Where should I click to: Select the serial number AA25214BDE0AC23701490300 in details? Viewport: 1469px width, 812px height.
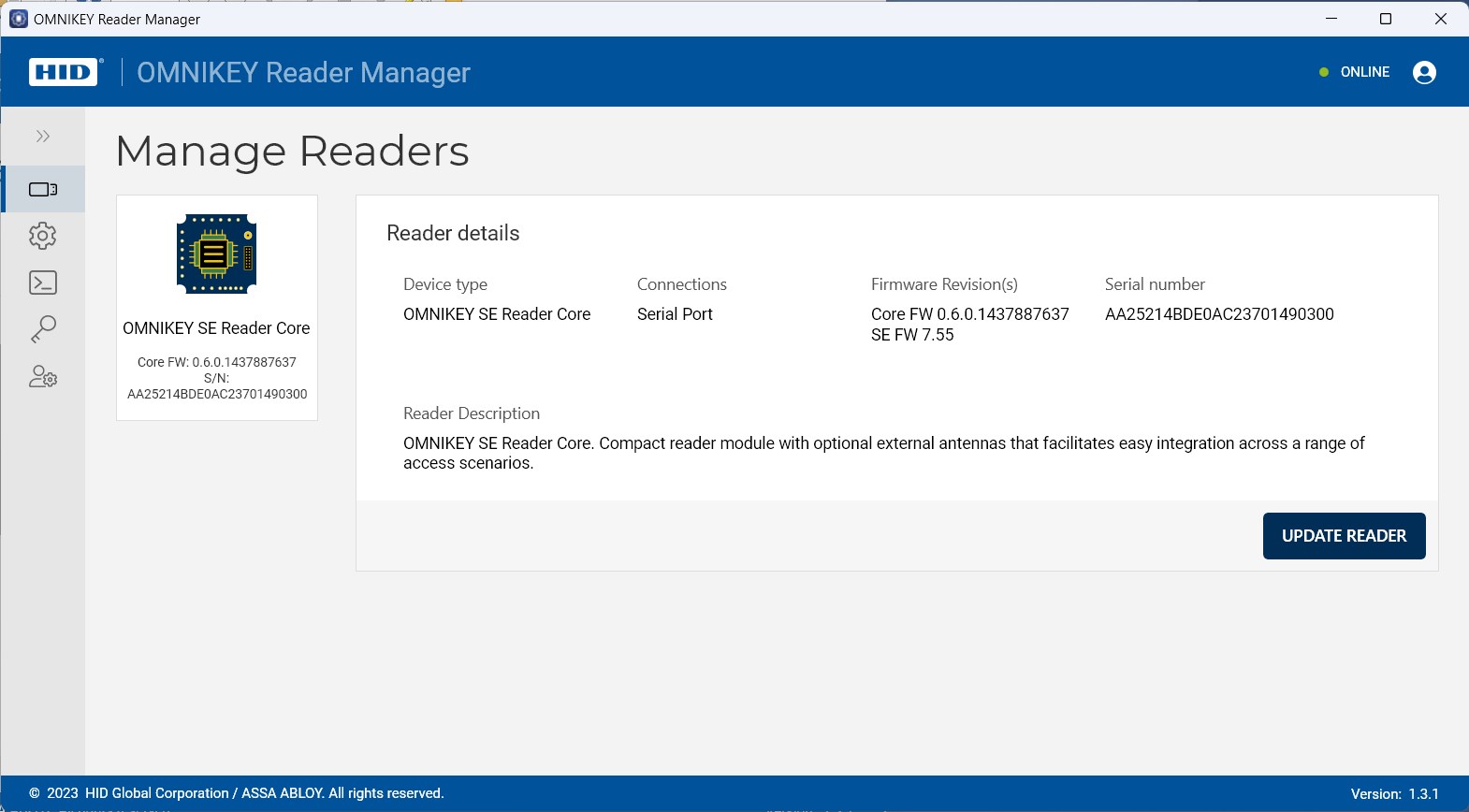tap(1219, 314)
